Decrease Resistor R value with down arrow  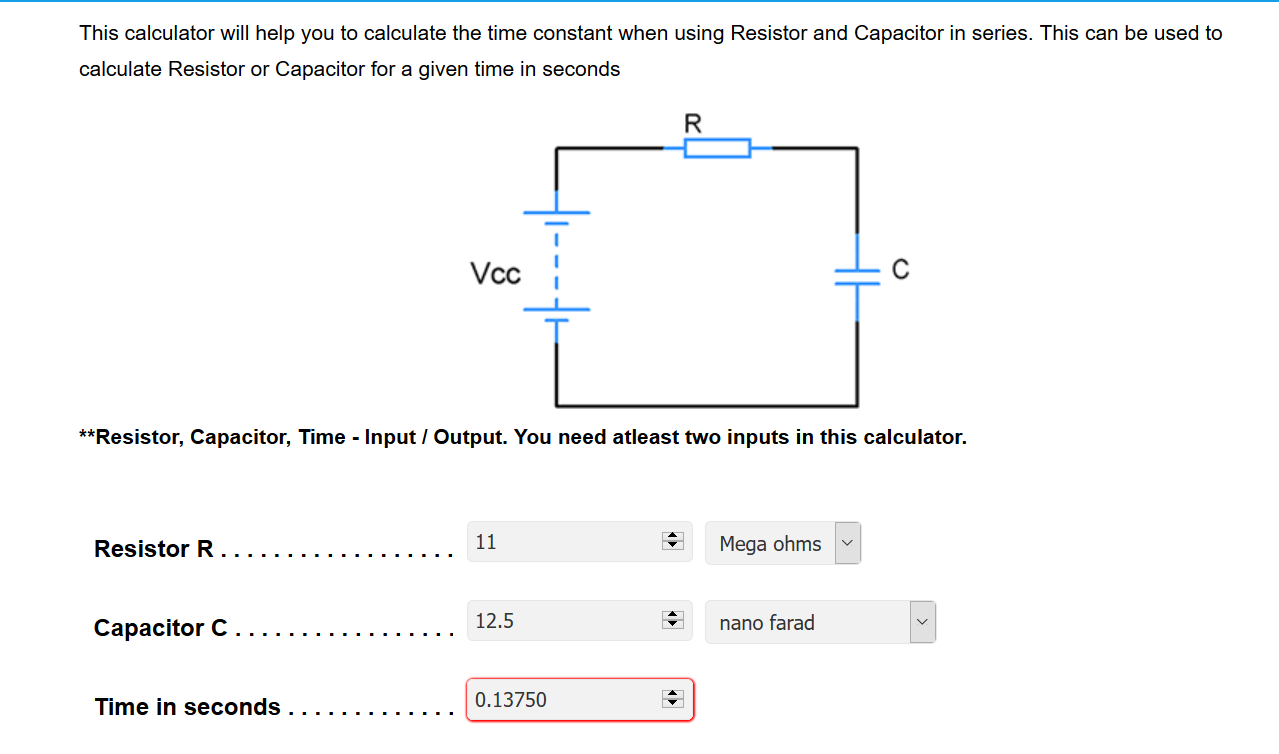pyautogui.click(x=673, y=546)
